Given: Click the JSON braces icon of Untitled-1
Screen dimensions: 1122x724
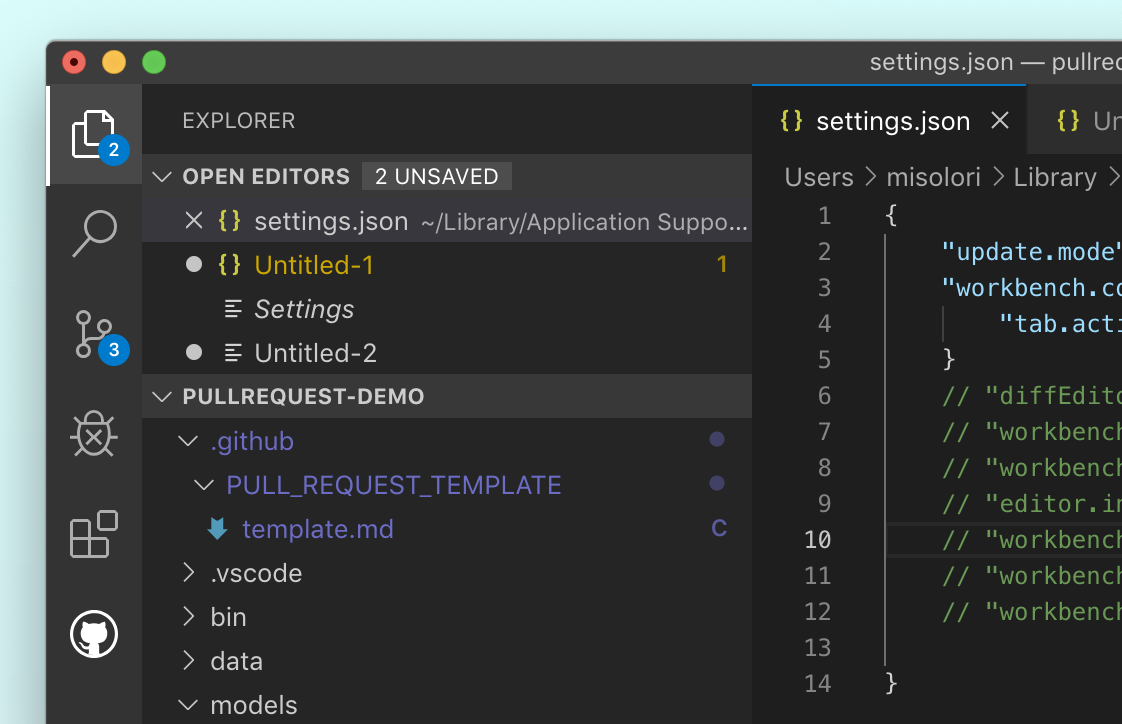Looking at the screenshot, I should [230, 265].
